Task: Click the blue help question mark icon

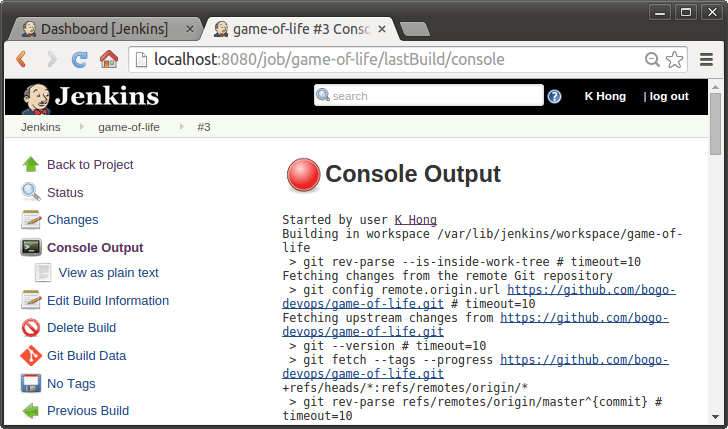Action: pos(554,96)
